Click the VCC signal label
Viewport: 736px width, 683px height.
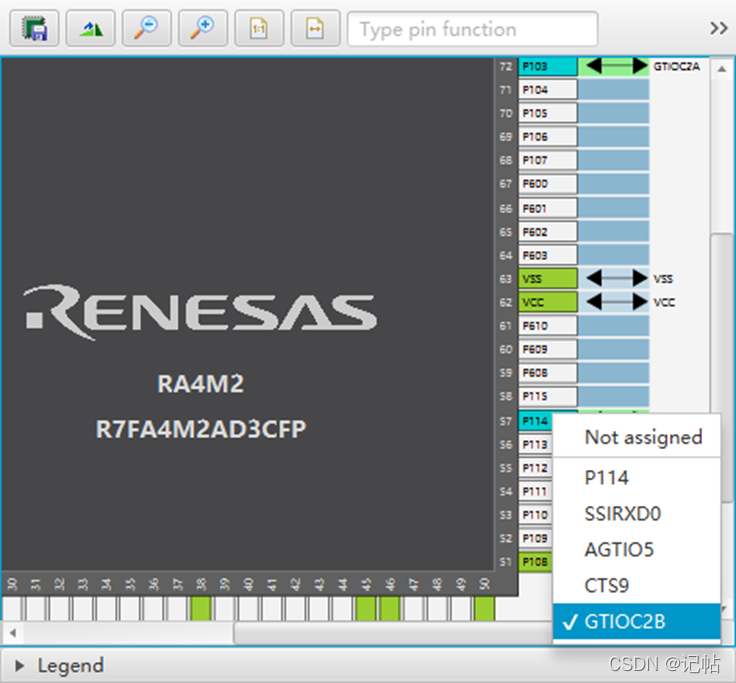(664, 302)
